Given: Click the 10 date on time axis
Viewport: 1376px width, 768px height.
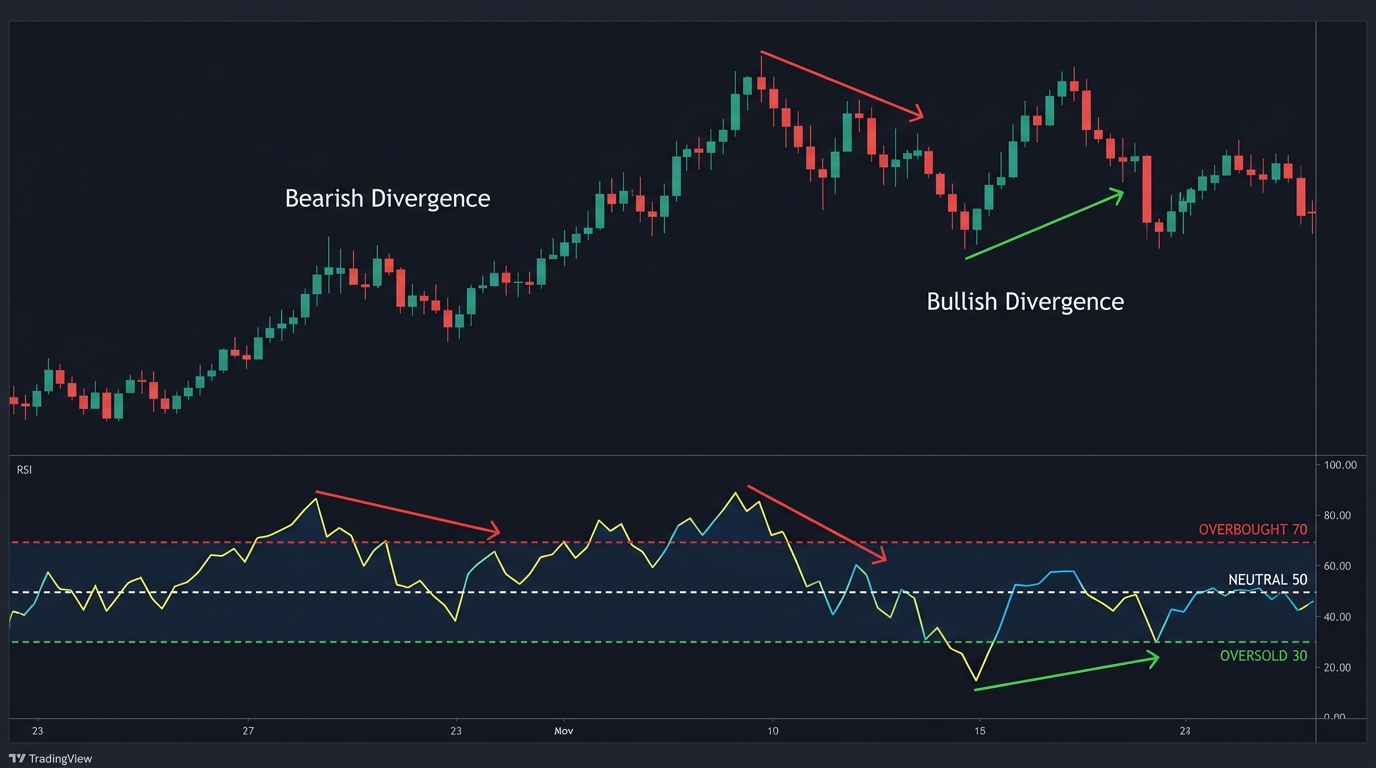Looking at the screenshot, I should [x=773, y=731].
